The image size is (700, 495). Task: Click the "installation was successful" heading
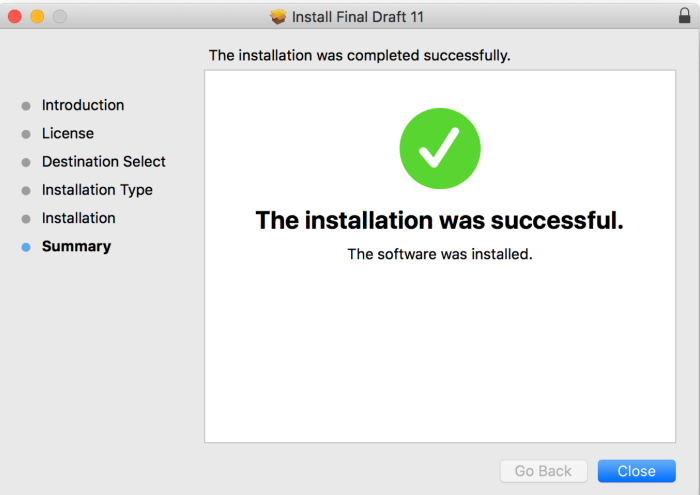tap(440, 221)
